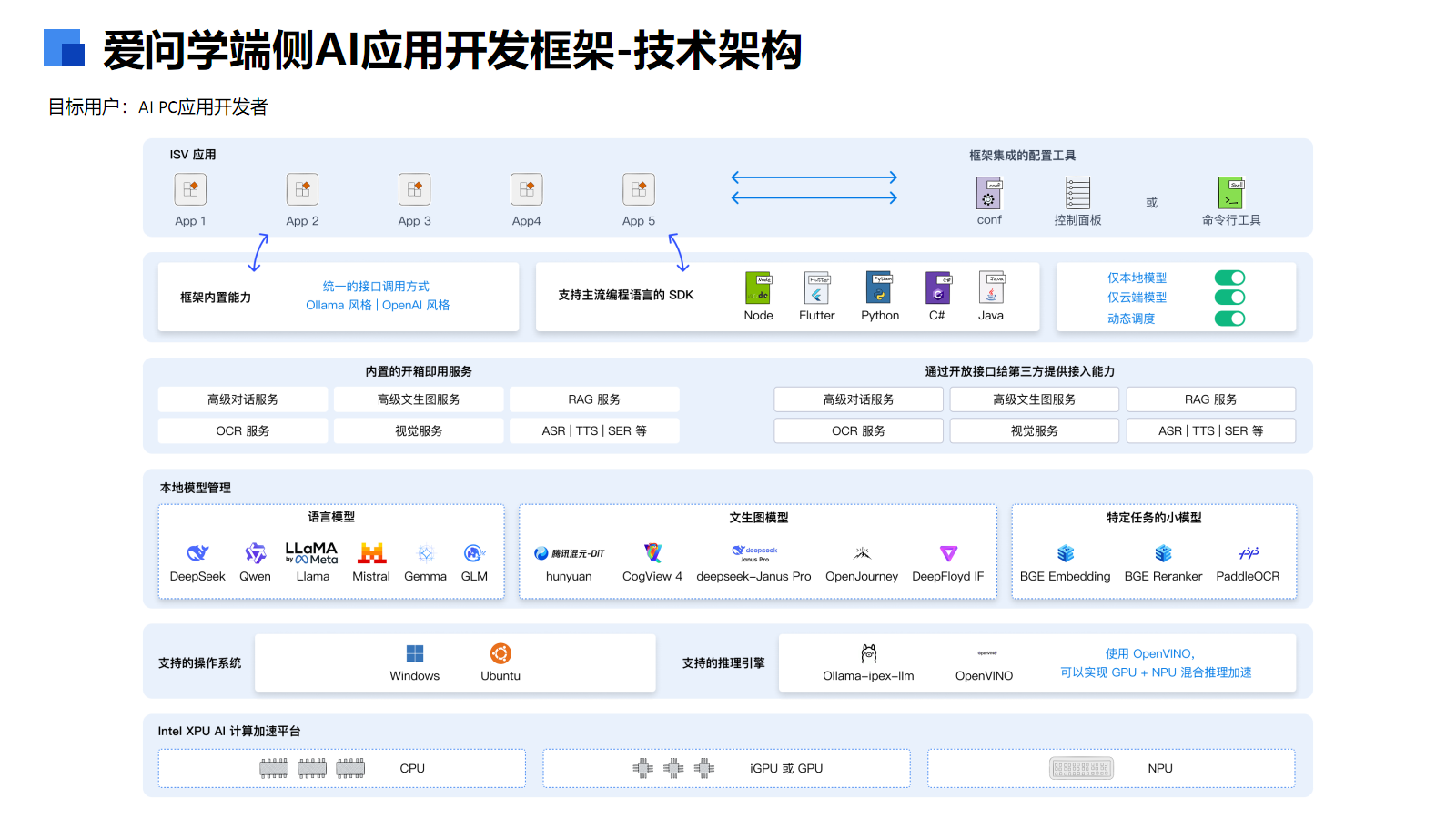
Task: Click the OpenAI 风格 interface link
Action: click(416, 306)
